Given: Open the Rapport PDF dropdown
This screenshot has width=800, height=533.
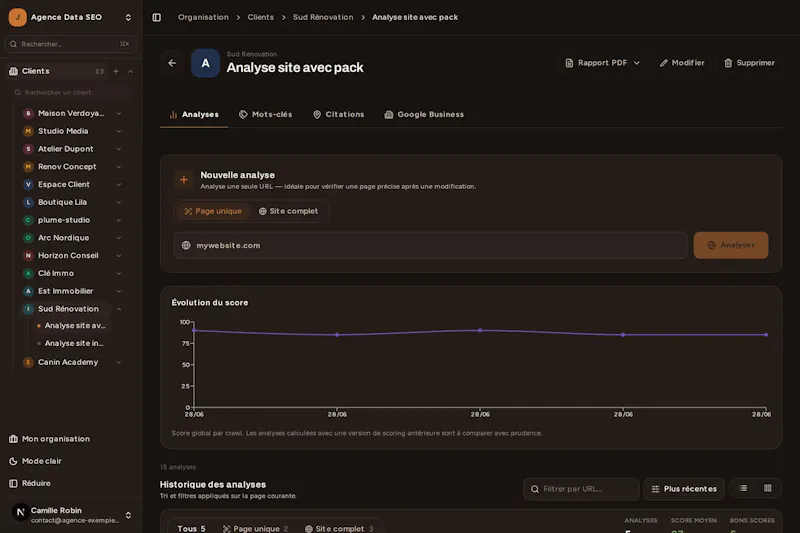Looking at the screenshot, I should [x=602, y=63].
